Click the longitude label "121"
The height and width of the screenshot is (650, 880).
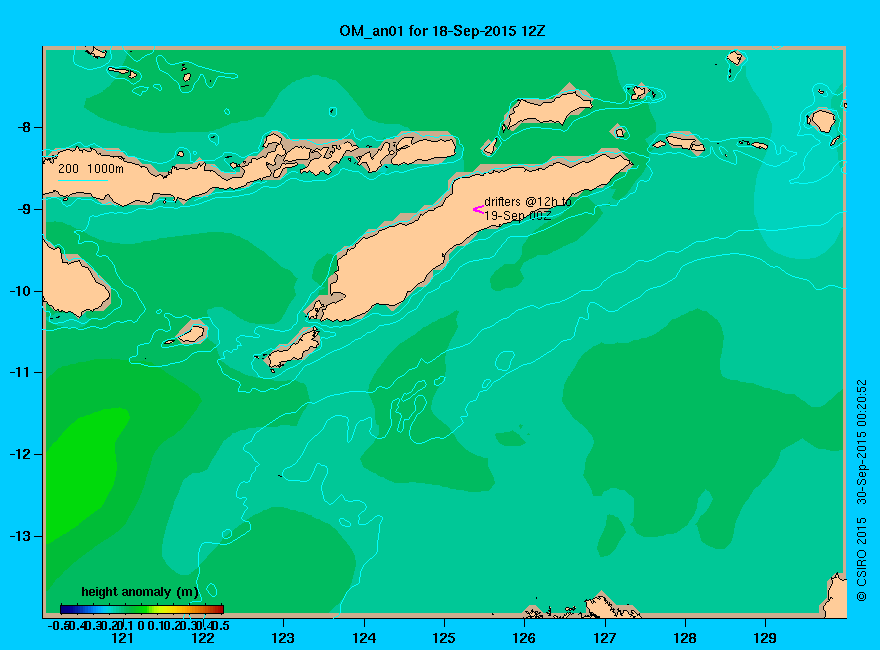[122, 638]
